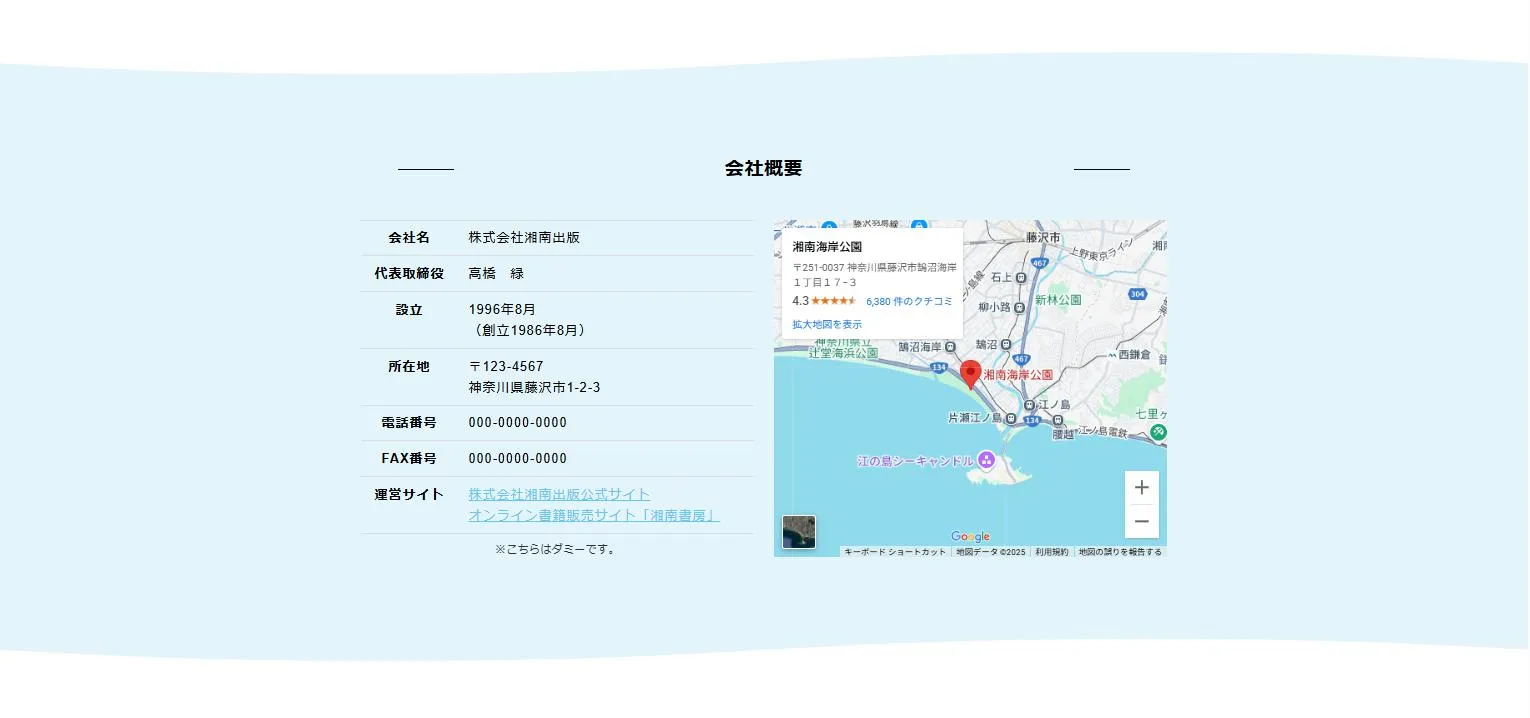Viewport: 1530px width, 718px height.
Task: Click the ※こちらはダミーです。 note
Action: tap(557, 549)
